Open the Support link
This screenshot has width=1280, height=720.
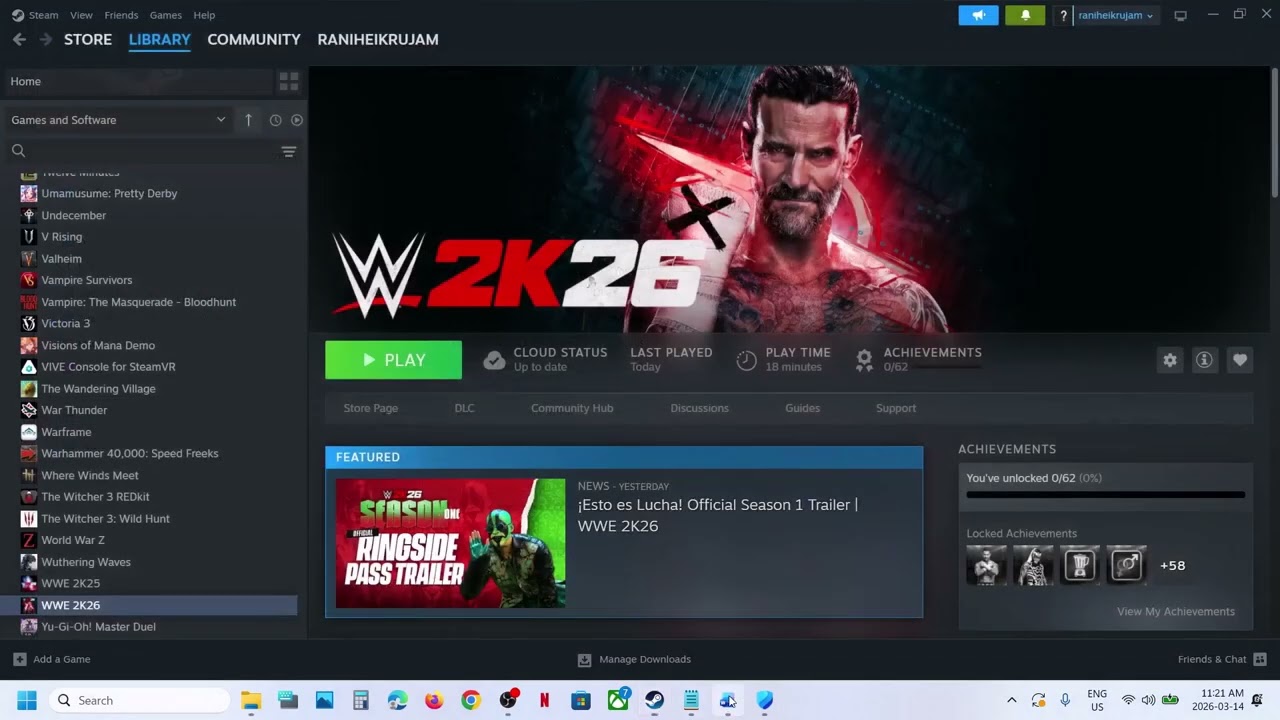tap(896, 408)
